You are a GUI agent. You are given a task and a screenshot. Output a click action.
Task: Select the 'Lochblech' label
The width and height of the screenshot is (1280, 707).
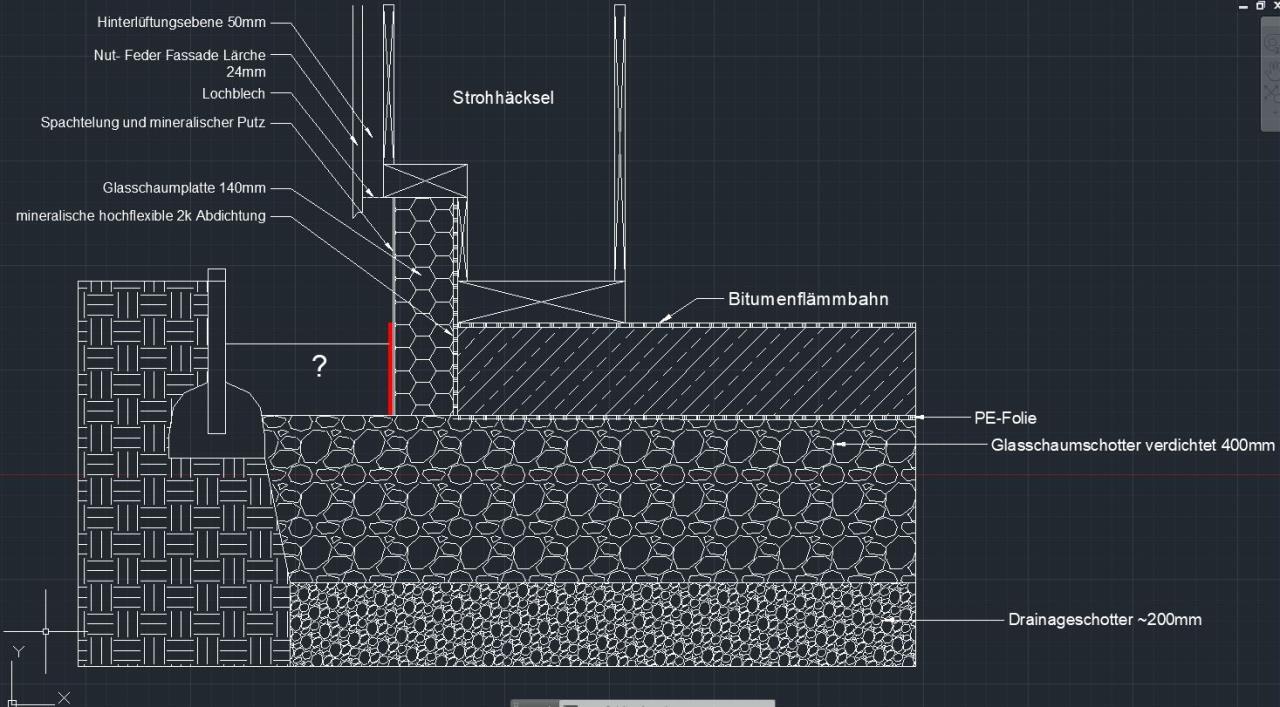[x=234, y=93]
